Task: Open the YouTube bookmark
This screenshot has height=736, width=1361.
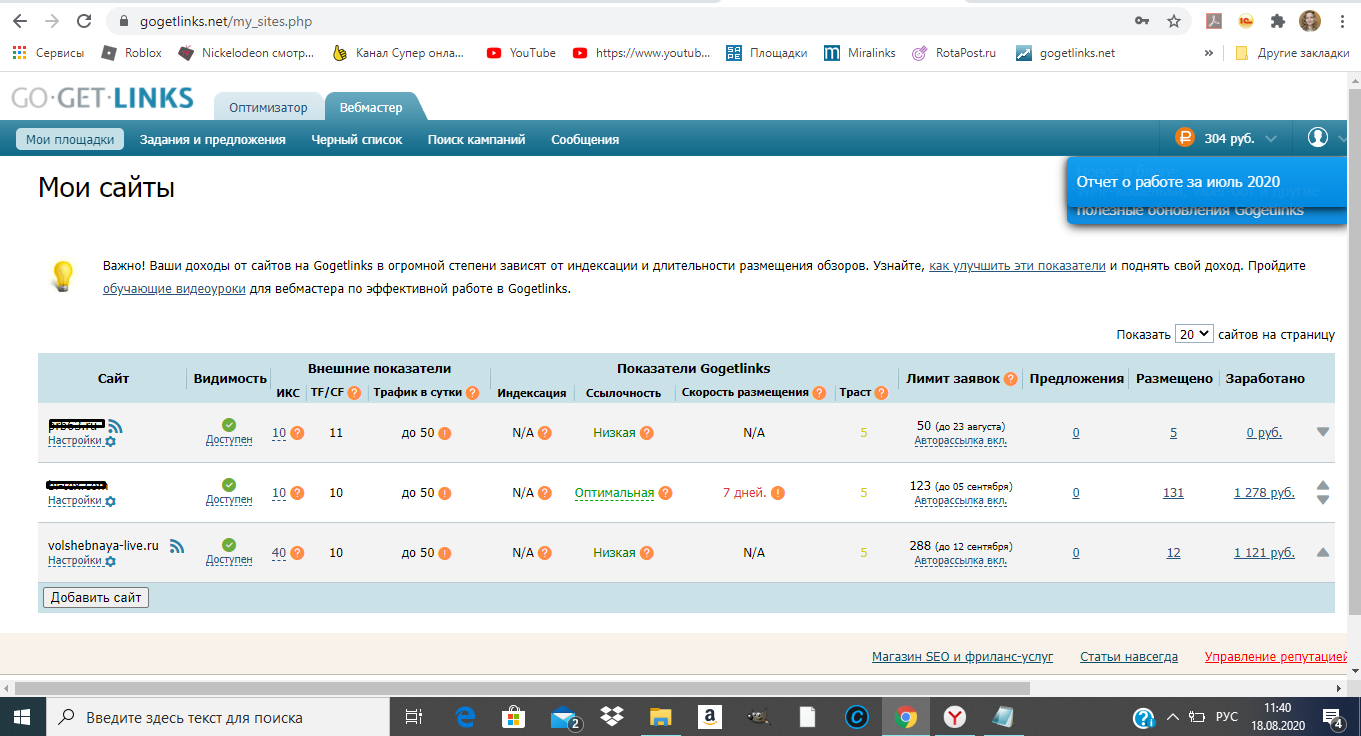Action: 521,53
